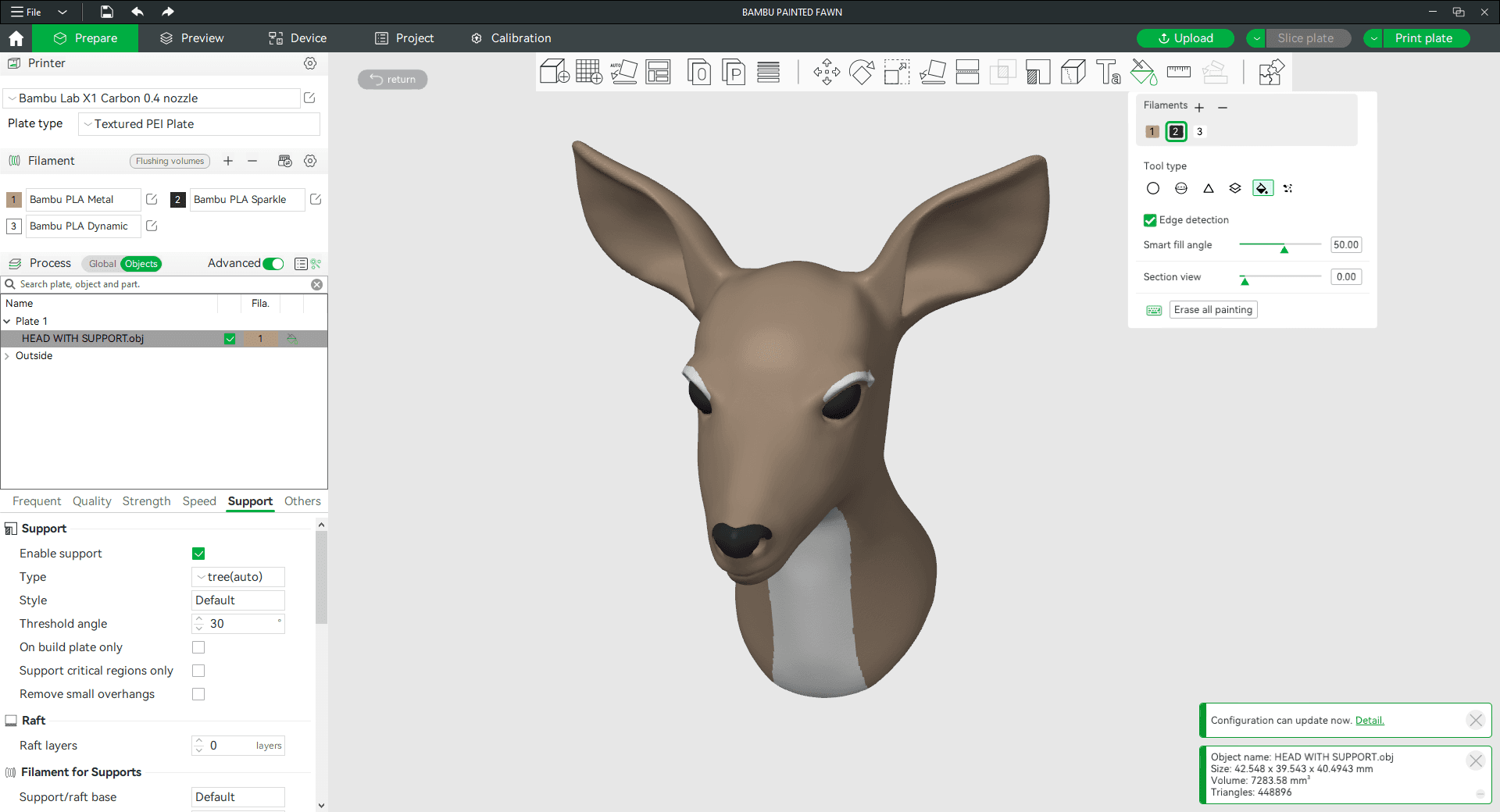Open the Measure ruler tool
This screenshot has height=812, width=1500.
coord(1178,72)
